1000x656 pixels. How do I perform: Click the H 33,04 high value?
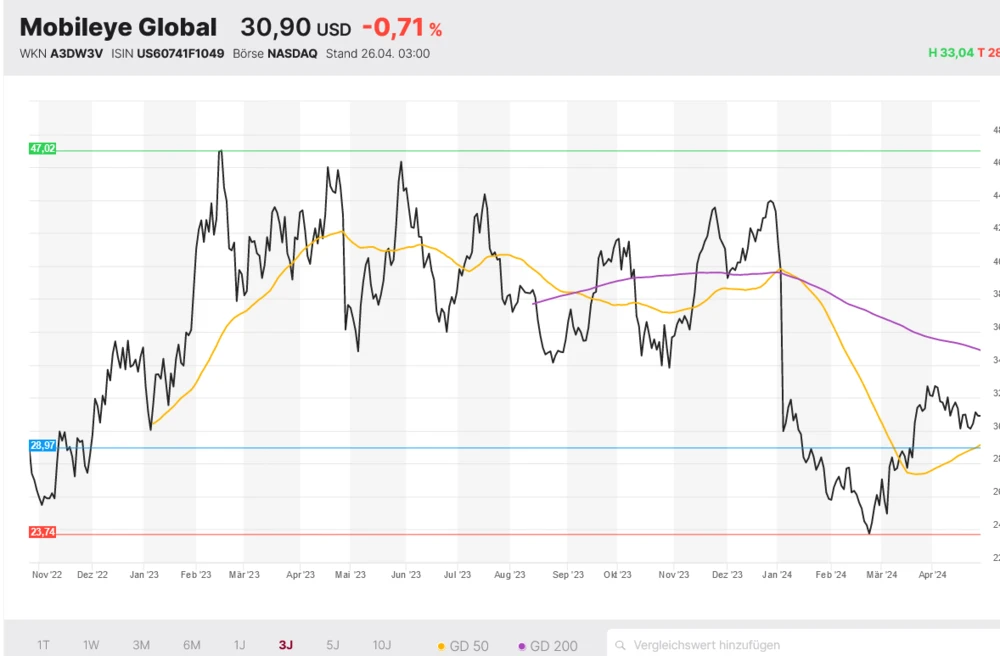[x=950, y=53]
